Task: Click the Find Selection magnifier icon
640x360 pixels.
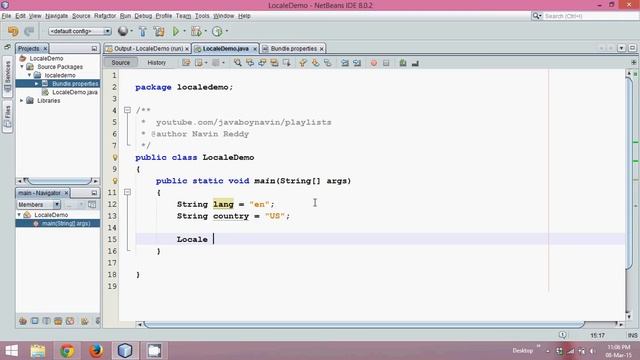Action: point(238,63)
